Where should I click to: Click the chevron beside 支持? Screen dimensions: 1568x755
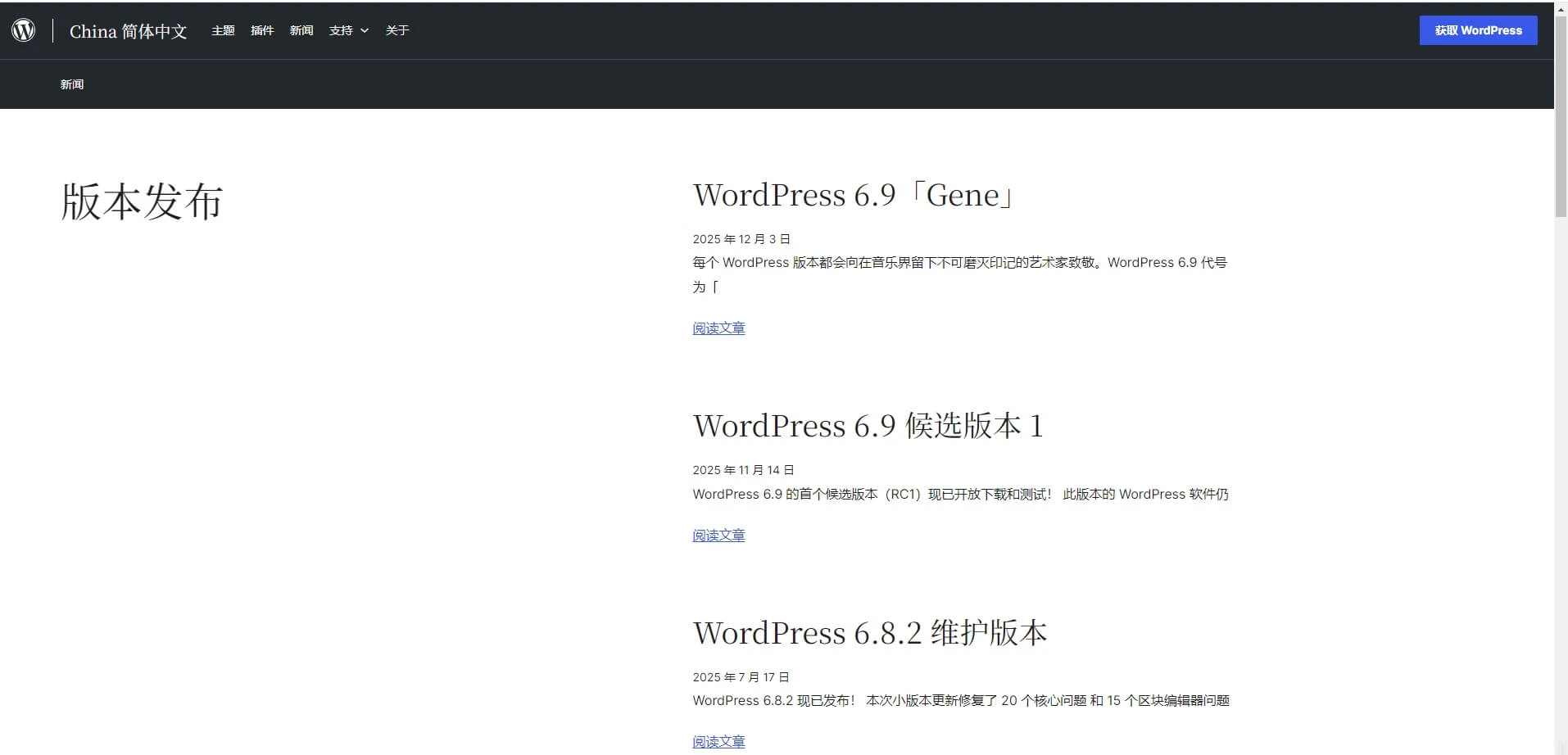pyautogui.click(x=365, y=30)
